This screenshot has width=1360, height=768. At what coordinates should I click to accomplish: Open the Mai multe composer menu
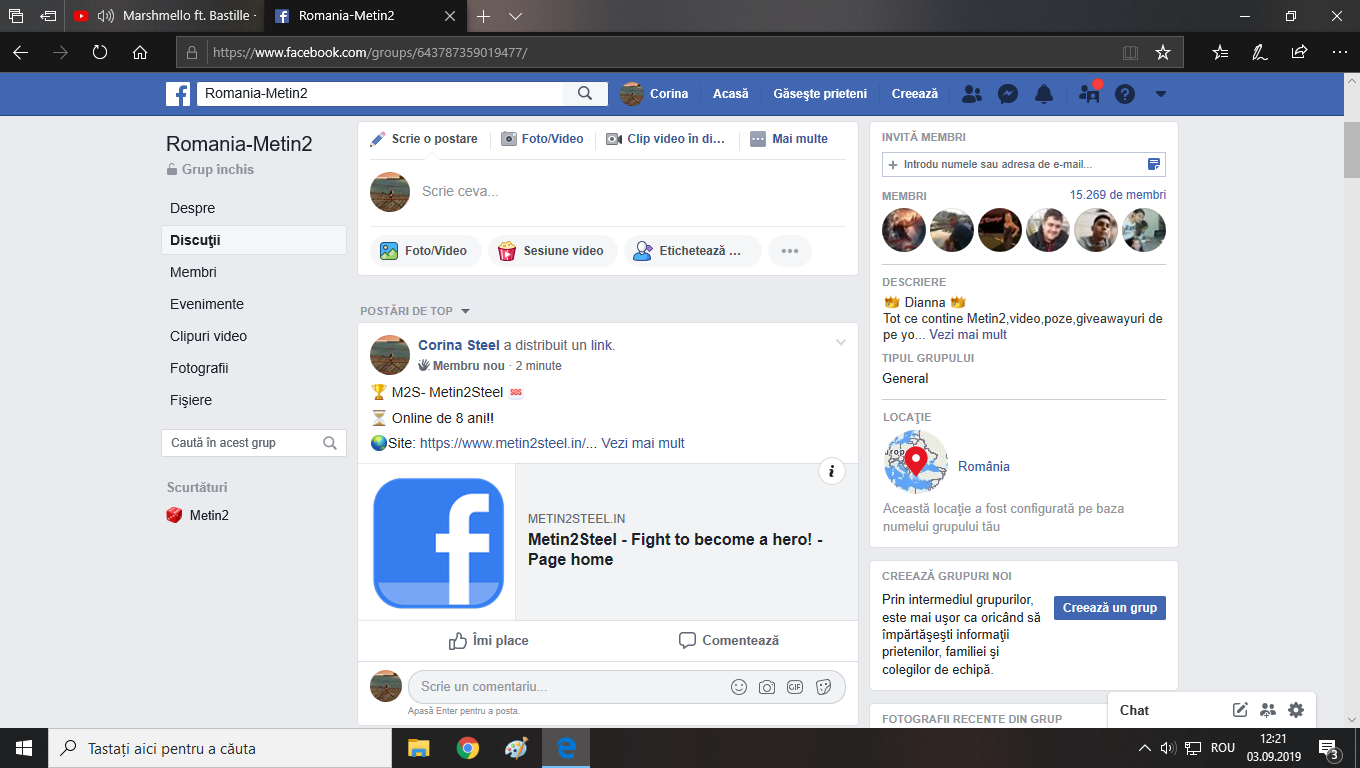click(x=789, y=139)
